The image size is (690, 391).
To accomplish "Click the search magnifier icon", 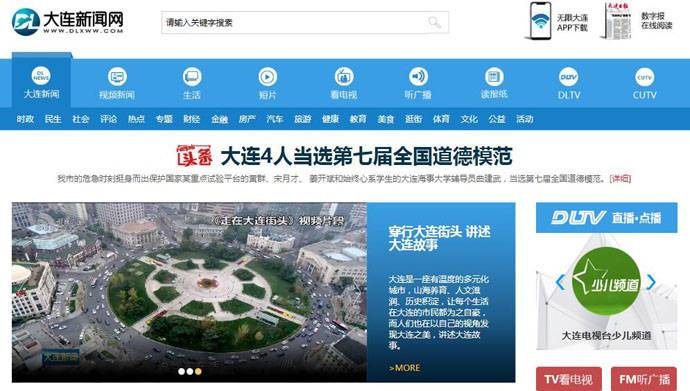I will tap(434, 22).
